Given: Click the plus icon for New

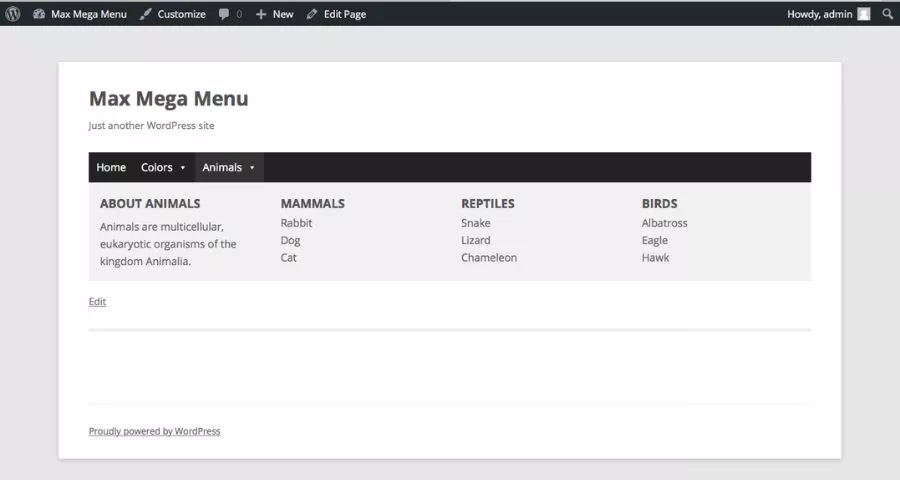Looking at the screenshot, I should point(261,14).
